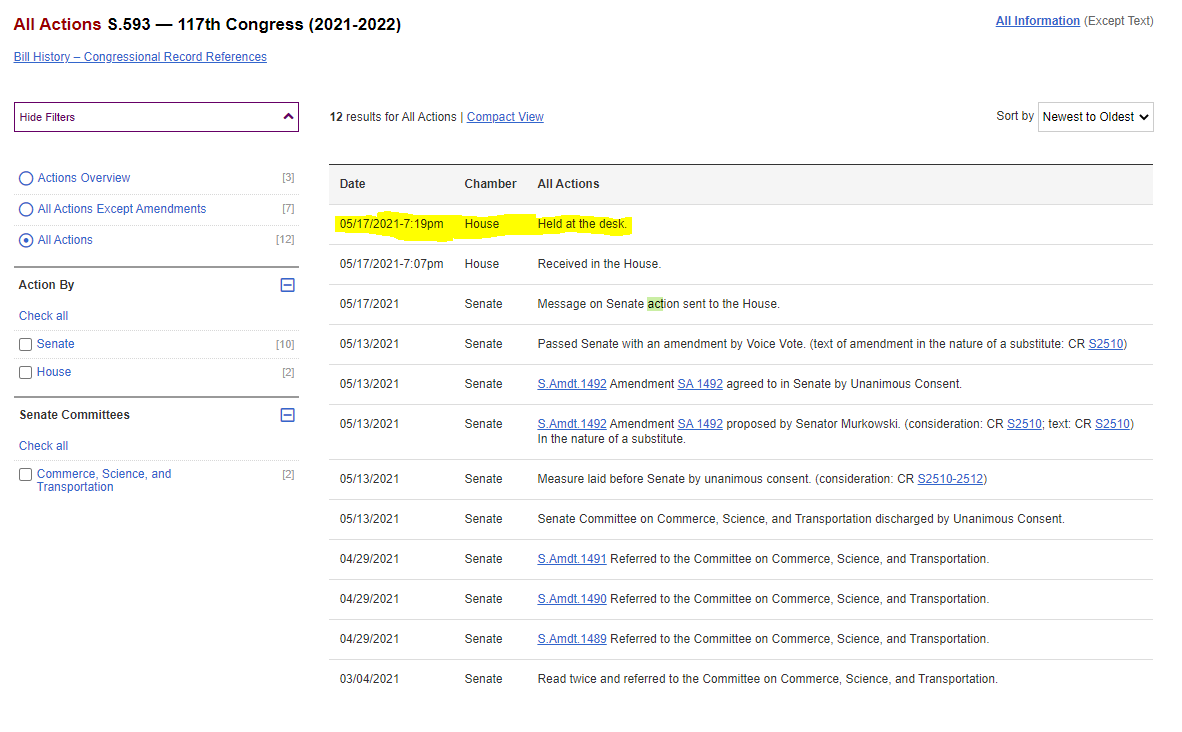Open the Sort by Newest to Oldest dropdown
Screen dimensions: 1182x732
coord(1095,117)
